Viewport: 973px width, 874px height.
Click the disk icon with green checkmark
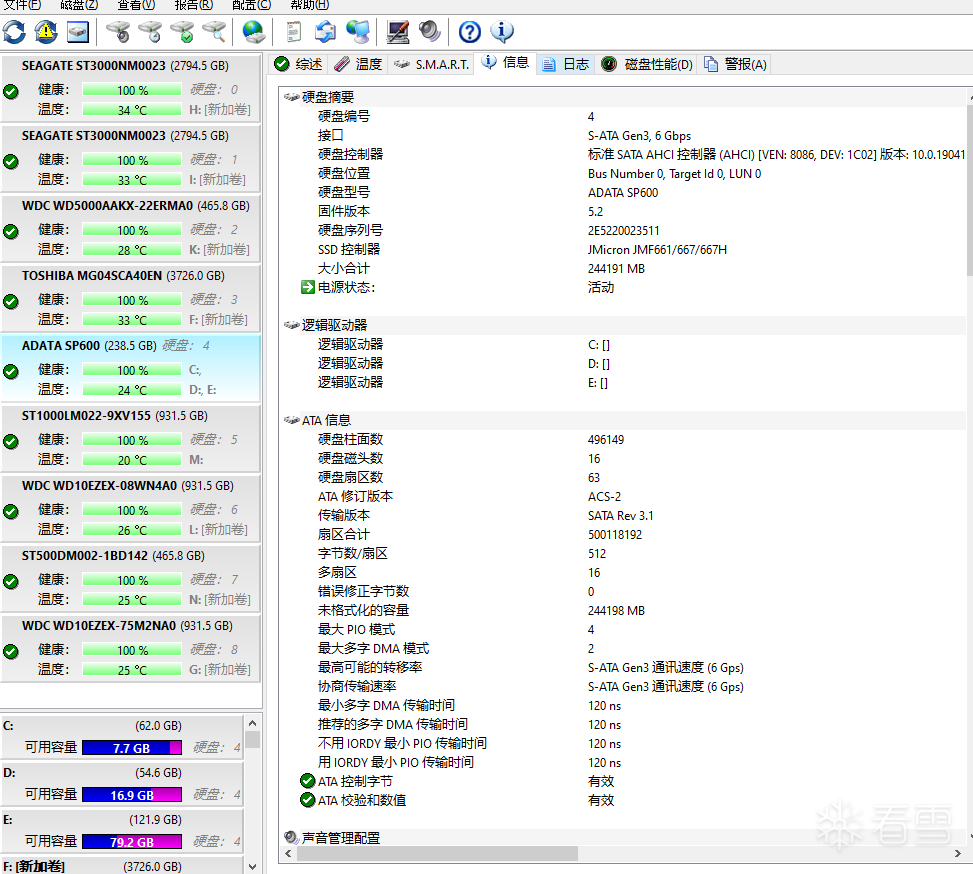pyautogui.click(x=182, y=32)
